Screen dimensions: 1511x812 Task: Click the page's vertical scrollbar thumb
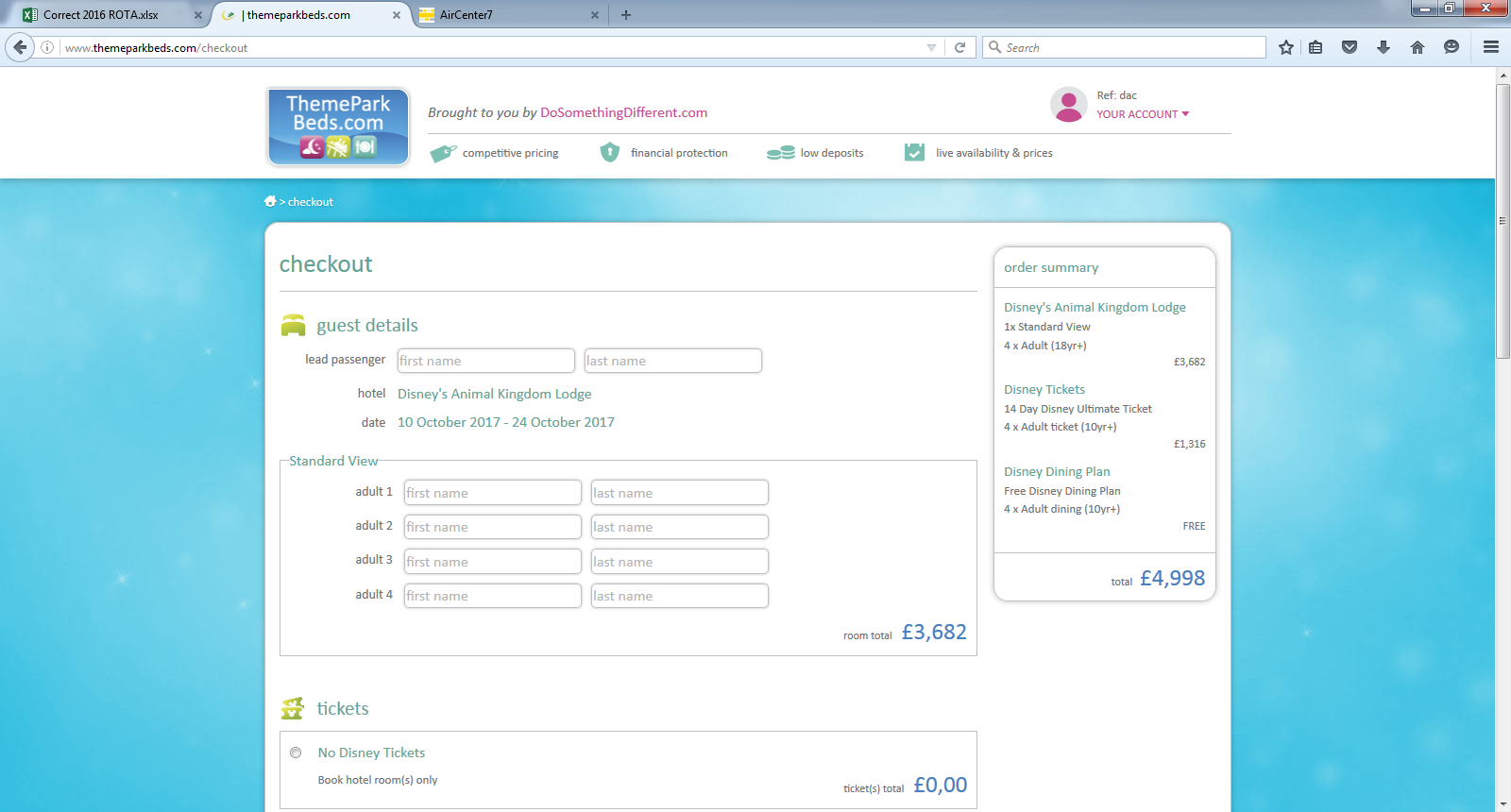1503,221
